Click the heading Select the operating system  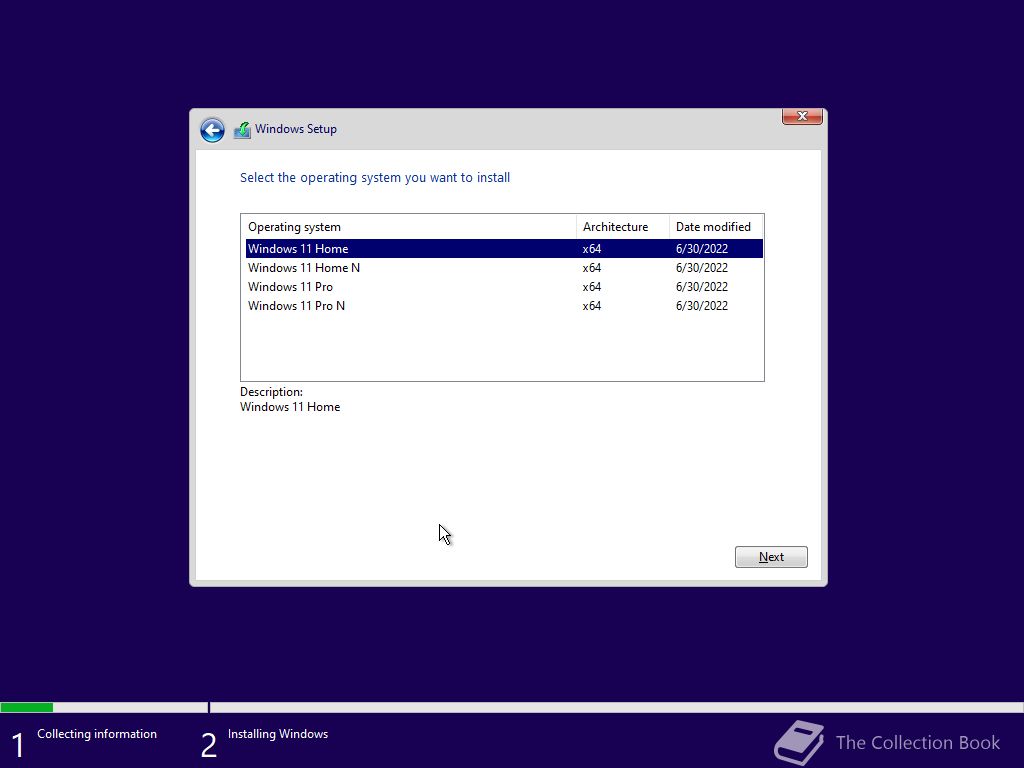point(375,178)
